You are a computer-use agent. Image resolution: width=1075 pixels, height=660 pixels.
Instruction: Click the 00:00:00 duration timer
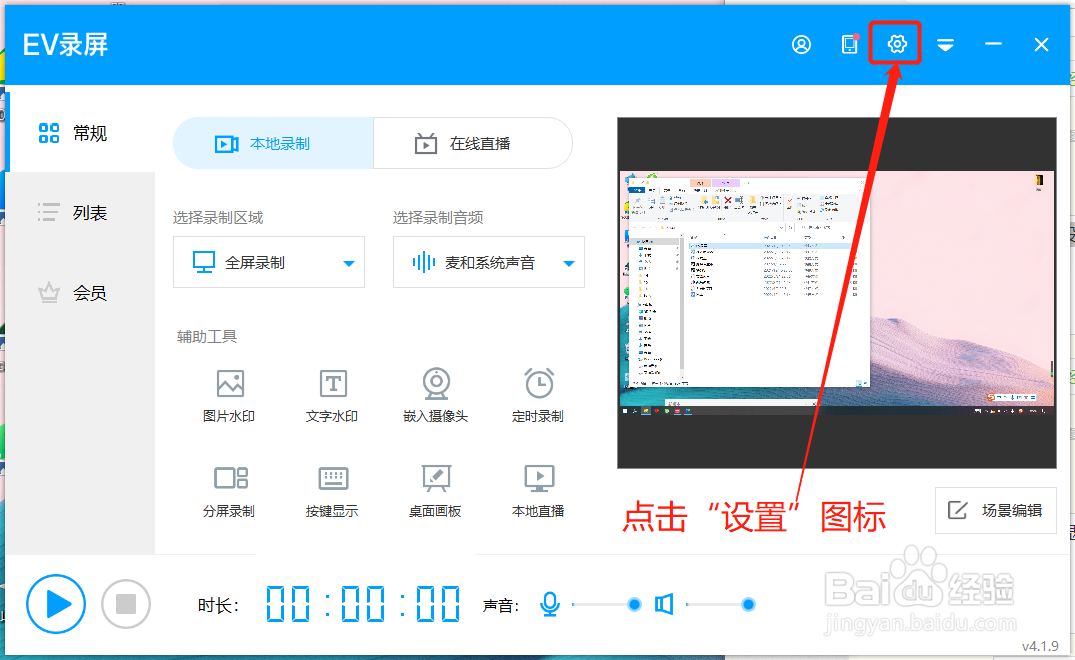[x=363, y=604]
